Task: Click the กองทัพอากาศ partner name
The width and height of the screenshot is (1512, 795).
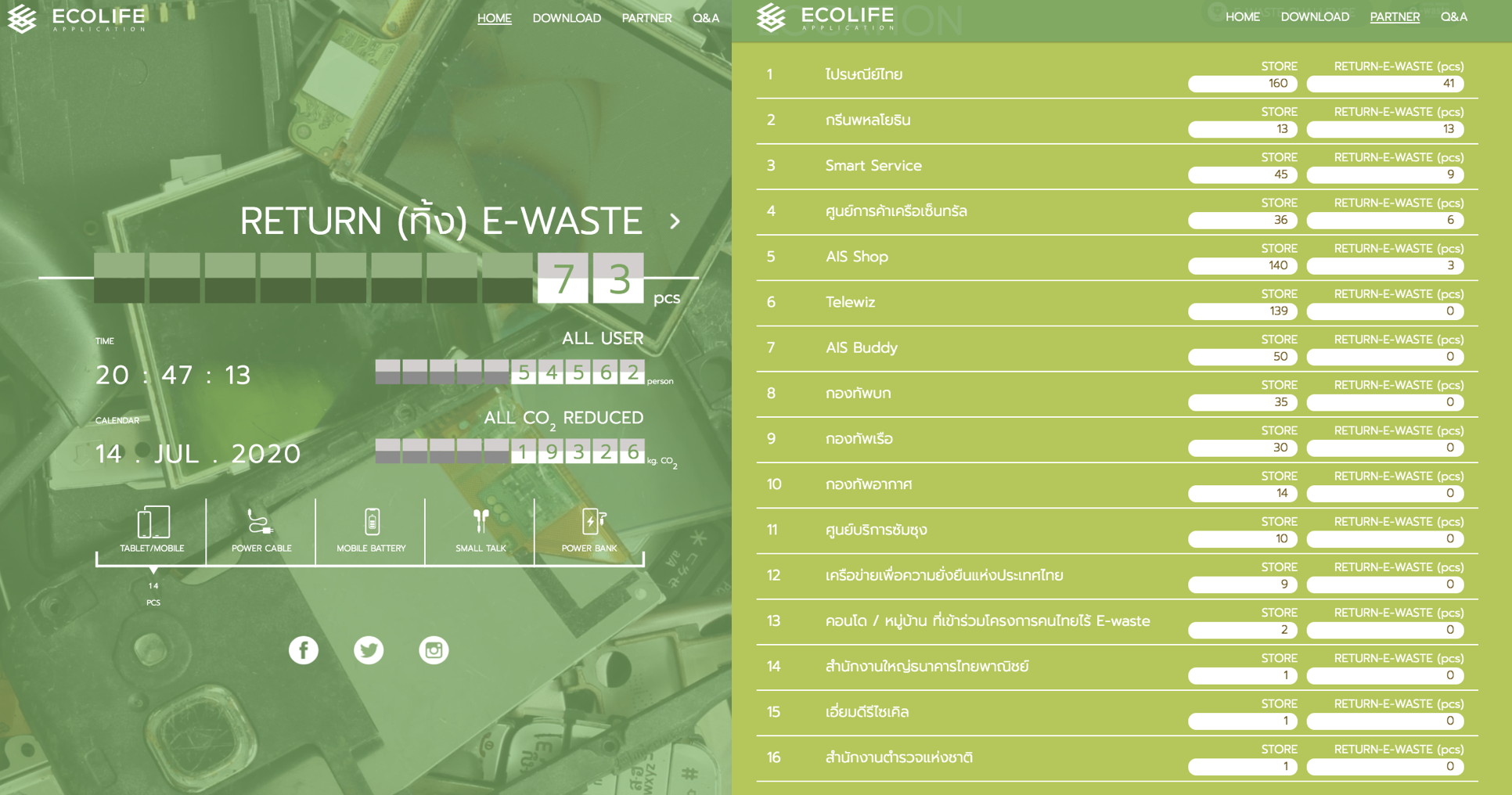Action: [x=869, y=484]
